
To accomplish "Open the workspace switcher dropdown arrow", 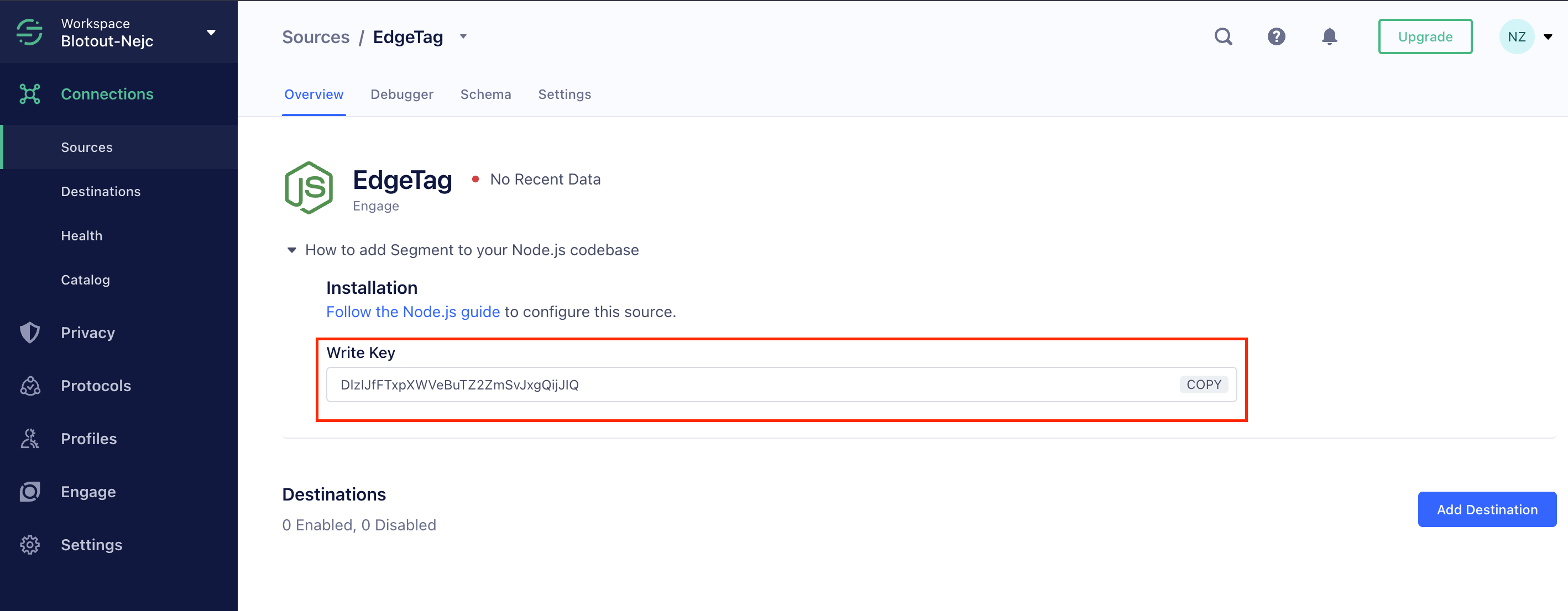I will (211, 33).
